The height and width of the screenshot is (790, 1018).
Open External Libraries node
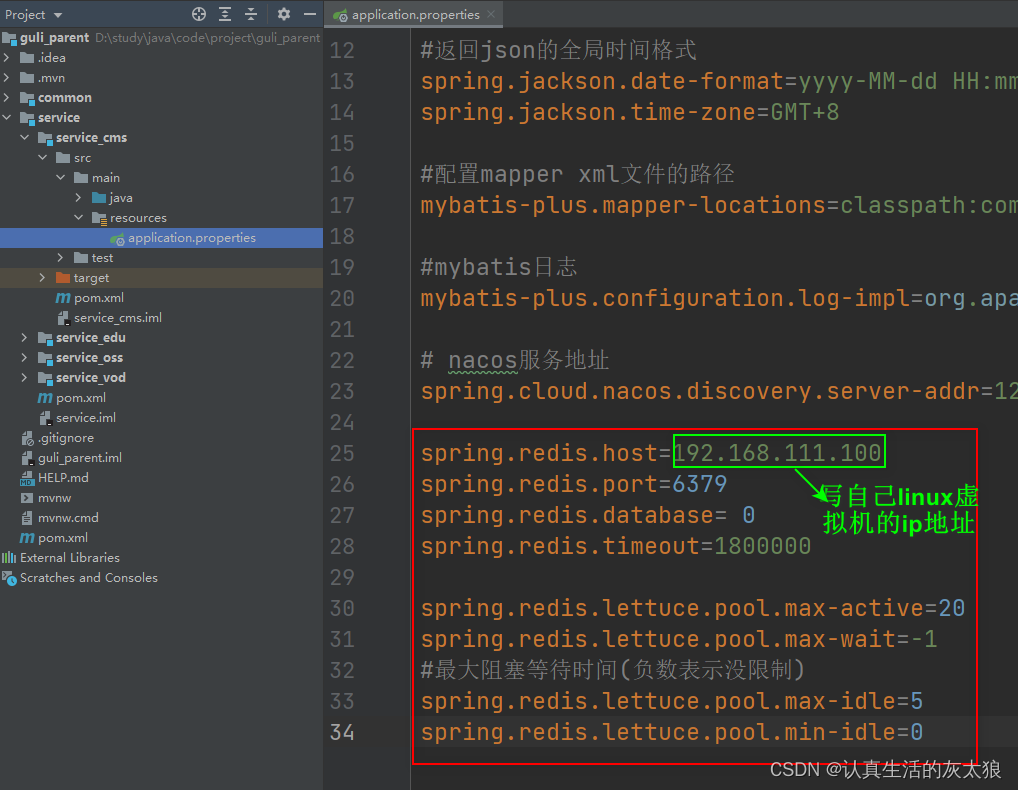[x=69, y=558]
